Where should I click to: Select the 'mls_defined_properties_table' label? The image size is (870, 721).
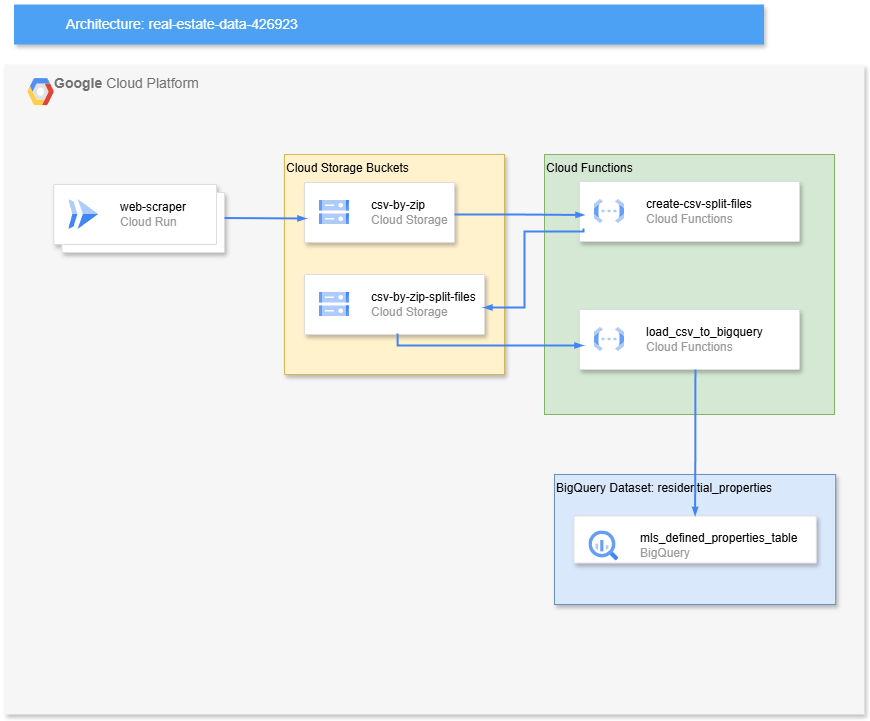(719, 538)
